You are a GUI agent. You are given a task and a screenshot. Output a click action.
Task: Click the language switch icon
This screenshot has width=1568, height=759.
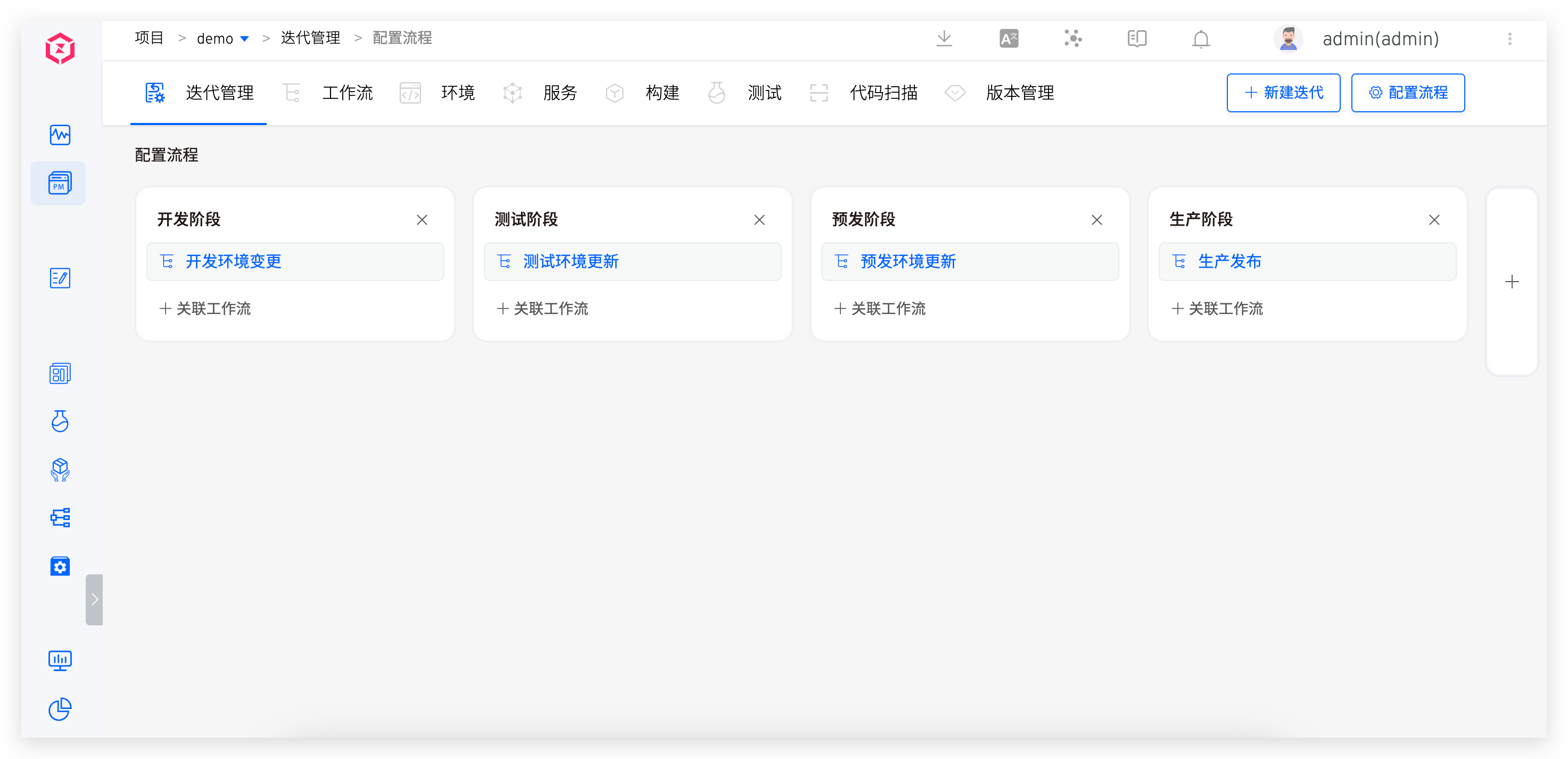click(1008, 38)
